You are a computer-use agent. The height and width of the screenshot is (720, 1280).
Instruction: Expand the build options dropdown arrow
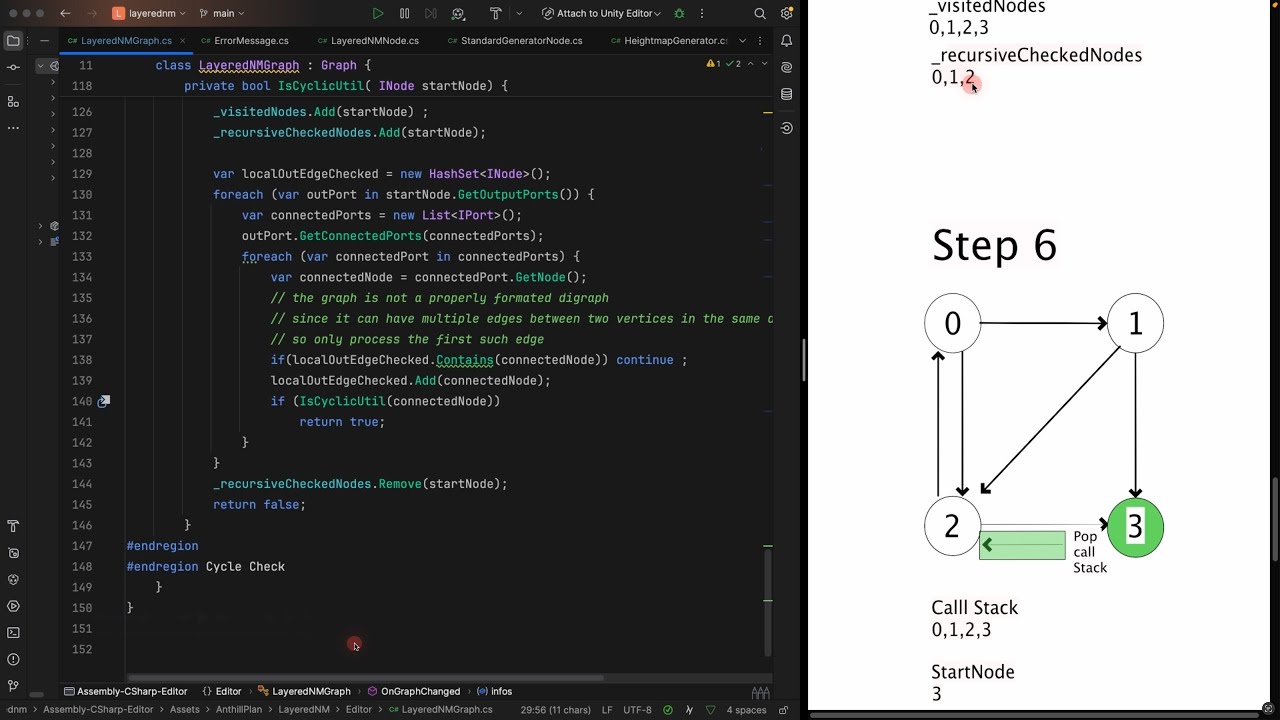tap(518, 14)
